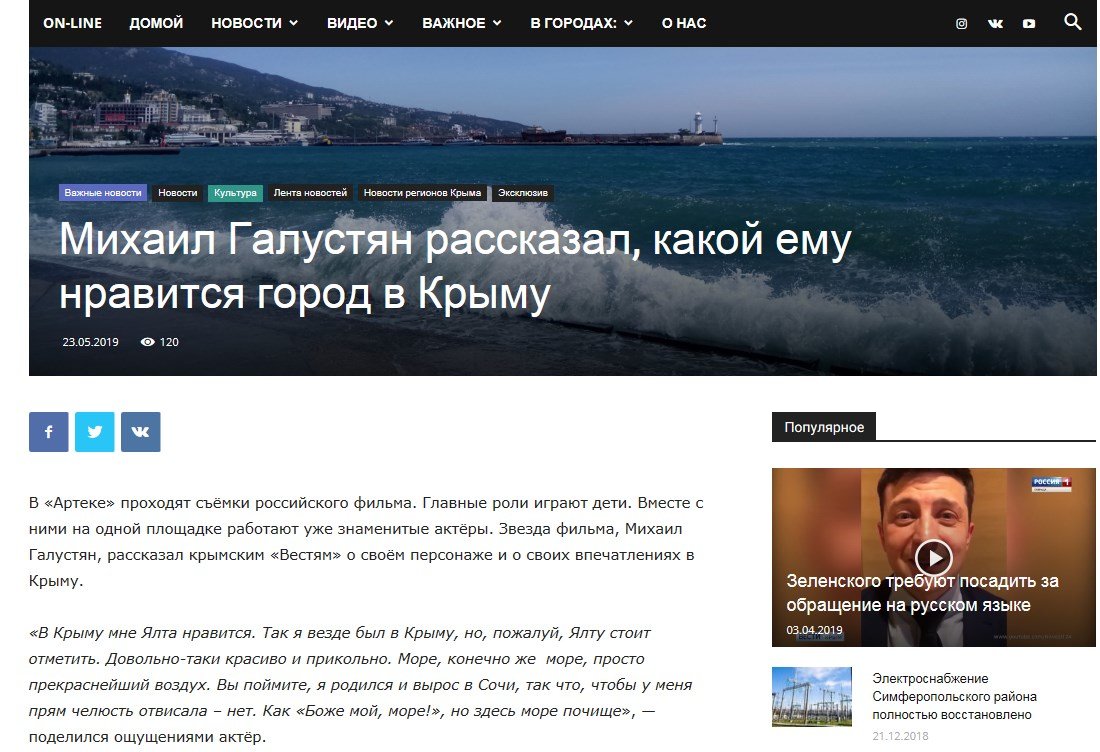Open the VK icon in header
The height and width of the screenshot is (752, 1100).
(995, 24)
